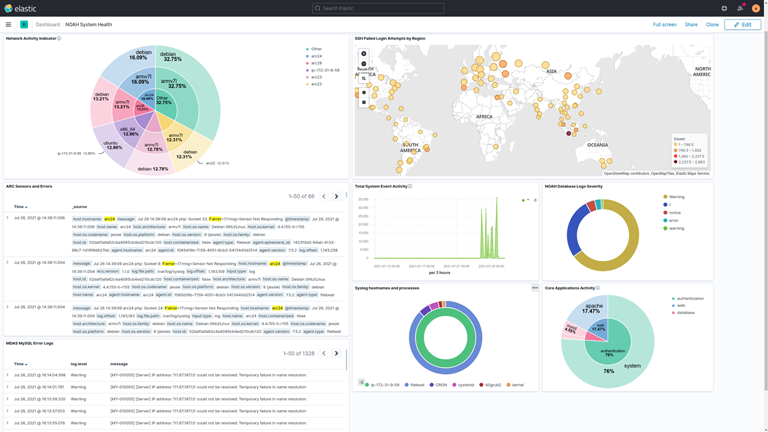
Task: Go to previous page of ARC Sensors table
Action: [324, 196]
